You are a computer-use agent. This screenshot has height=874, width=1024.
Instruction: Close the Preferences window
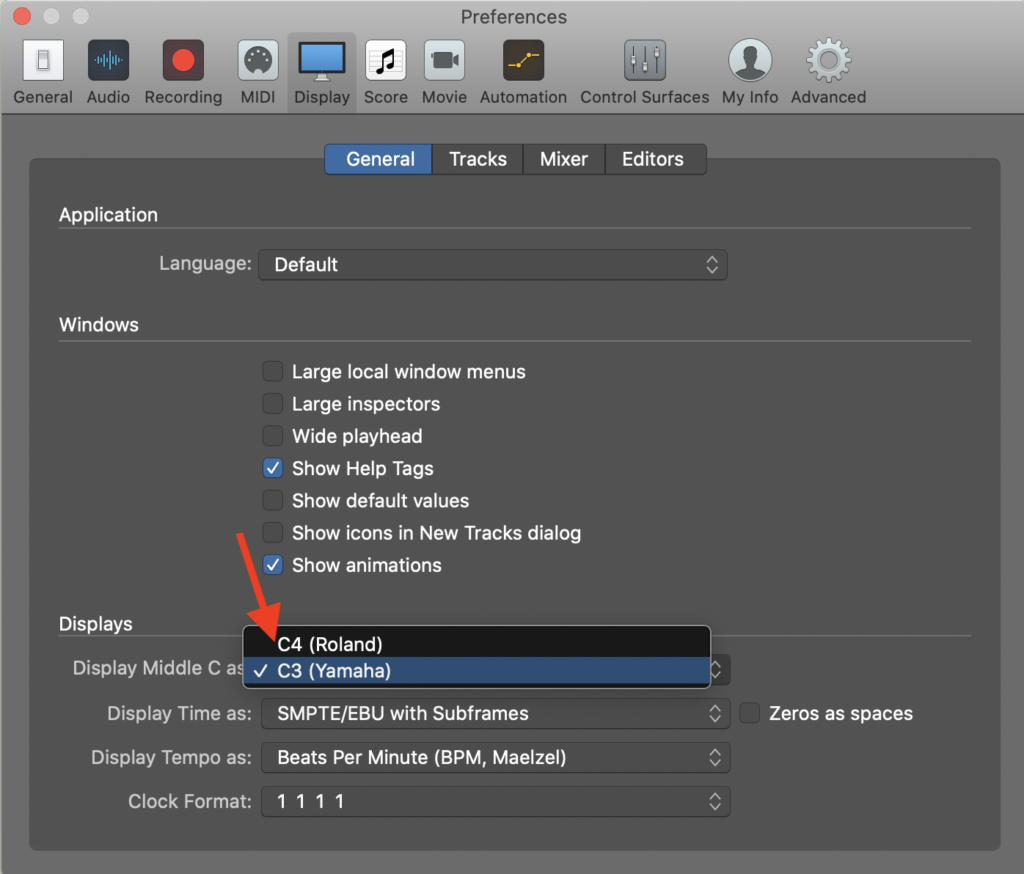point(22,16)
